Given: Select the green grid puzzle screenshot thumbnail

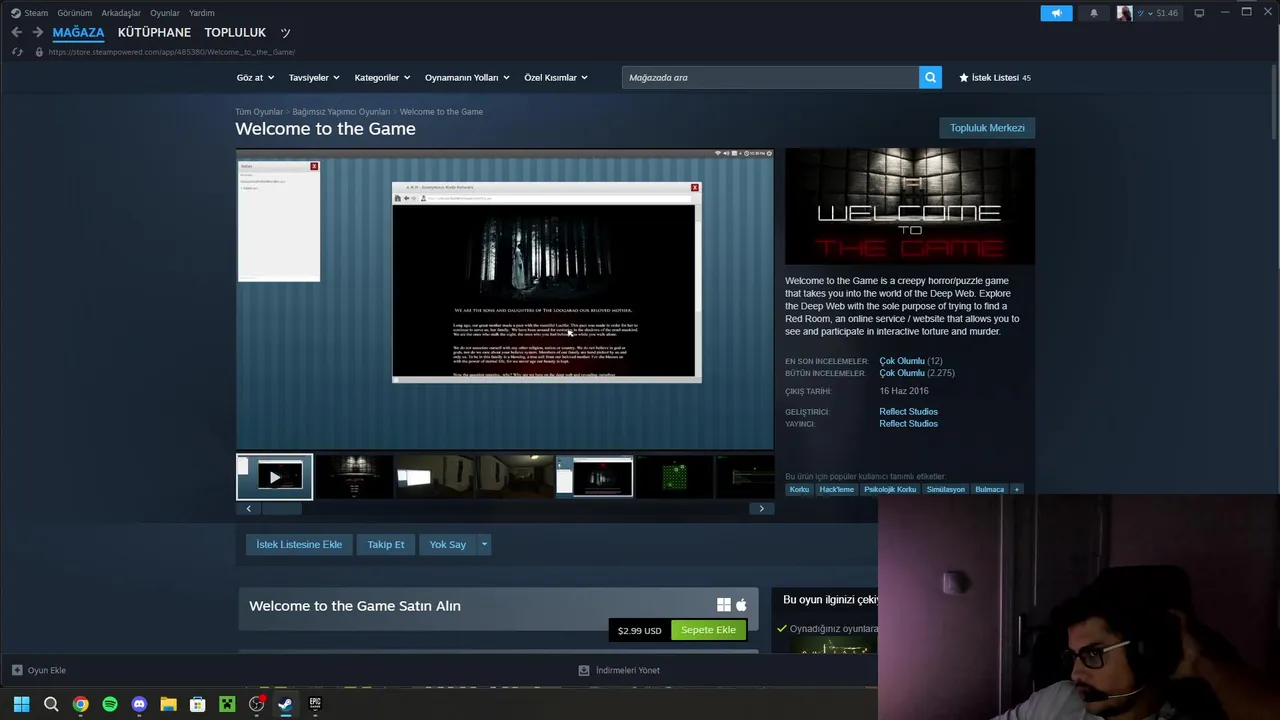Looking at the screenshot, I should pyautogui.click(x=675, y=477).
